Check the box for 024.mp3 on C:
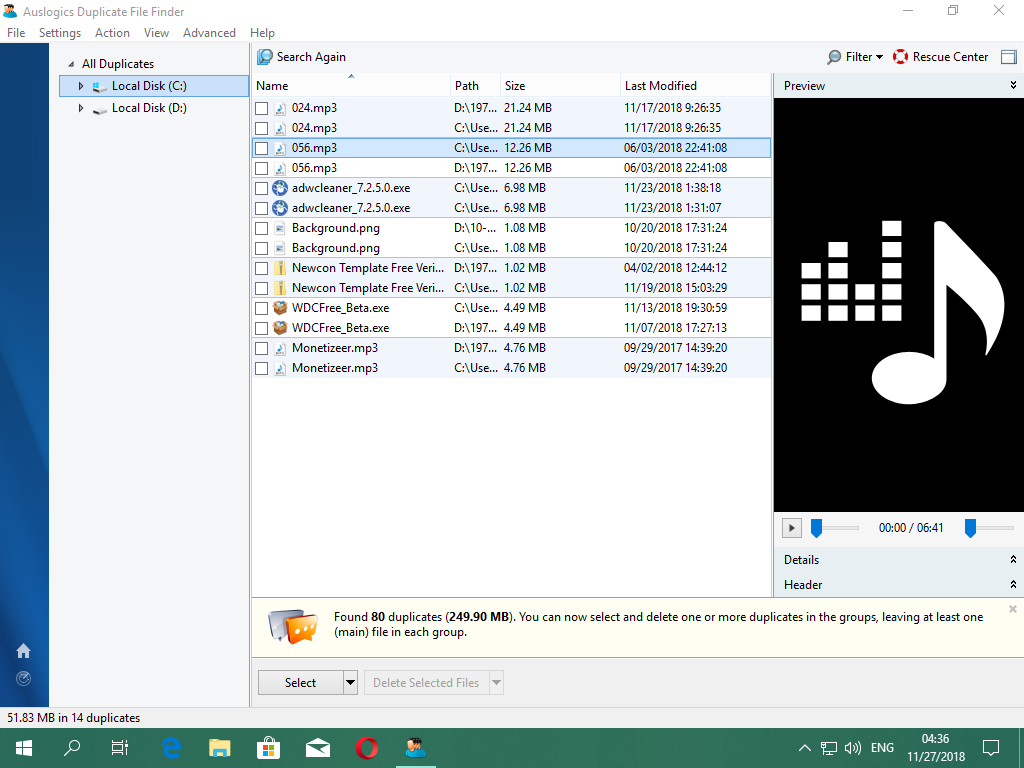The height and width of the screenshot is (768, 1024). (x=261, y=129)
